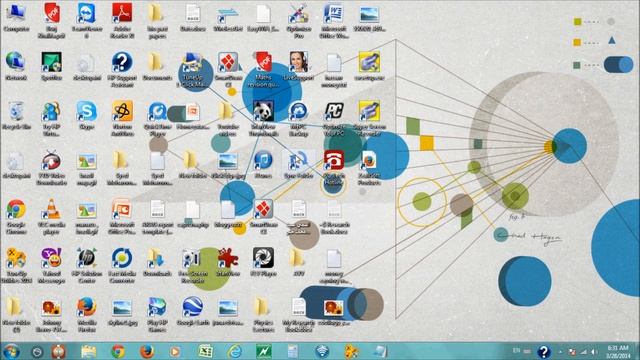
Task: Open the volume control in the tray
Action: (x=594, y=352)
